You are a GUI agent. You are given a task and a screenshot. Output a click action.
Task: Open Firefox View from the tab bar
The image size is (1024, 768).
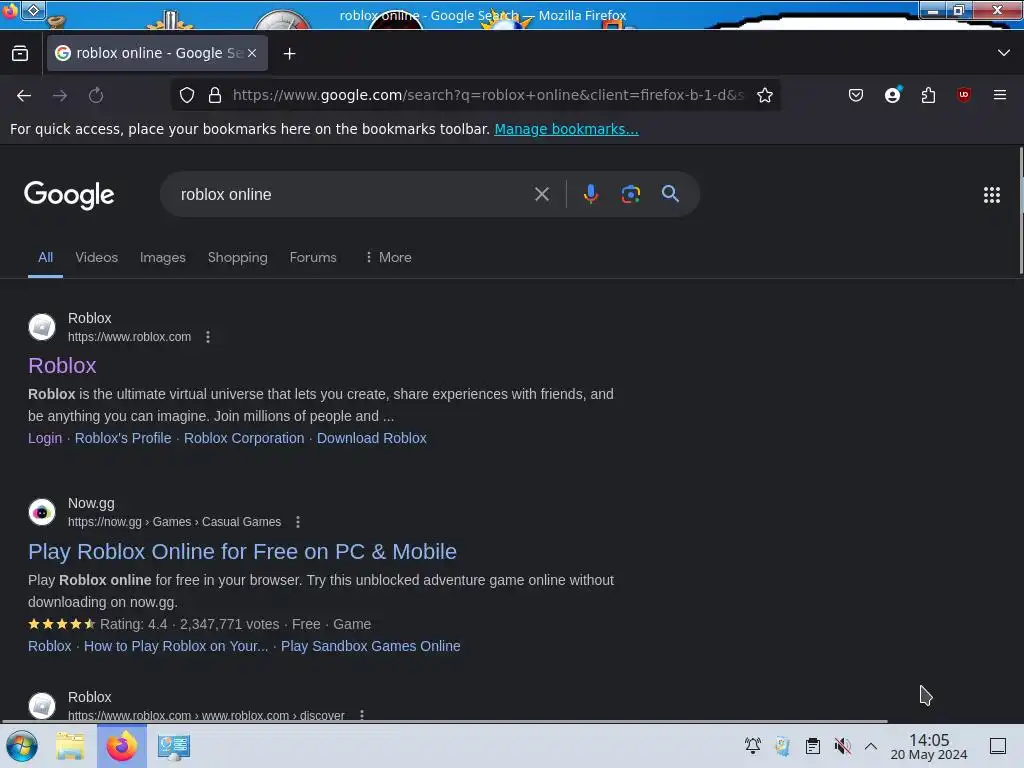click(20, 53)
